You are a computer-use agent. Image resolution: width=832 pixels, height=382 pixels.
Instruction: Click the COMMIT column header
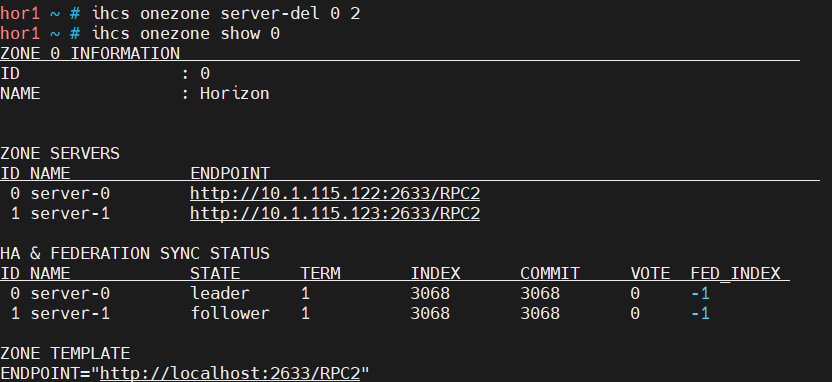(x=550, y=273)
